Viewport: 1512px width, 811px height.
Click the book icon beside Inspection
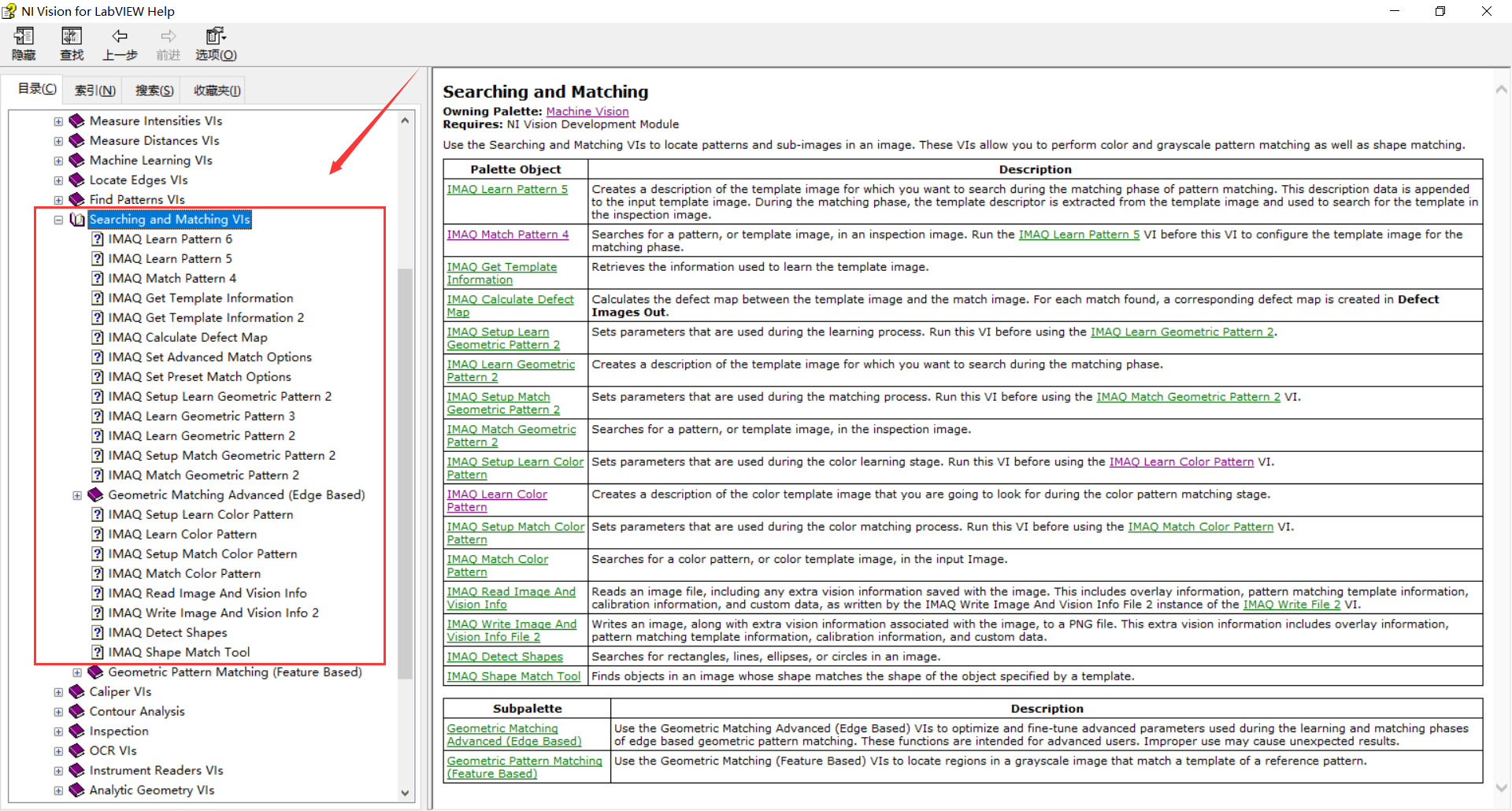coord(76,731)
